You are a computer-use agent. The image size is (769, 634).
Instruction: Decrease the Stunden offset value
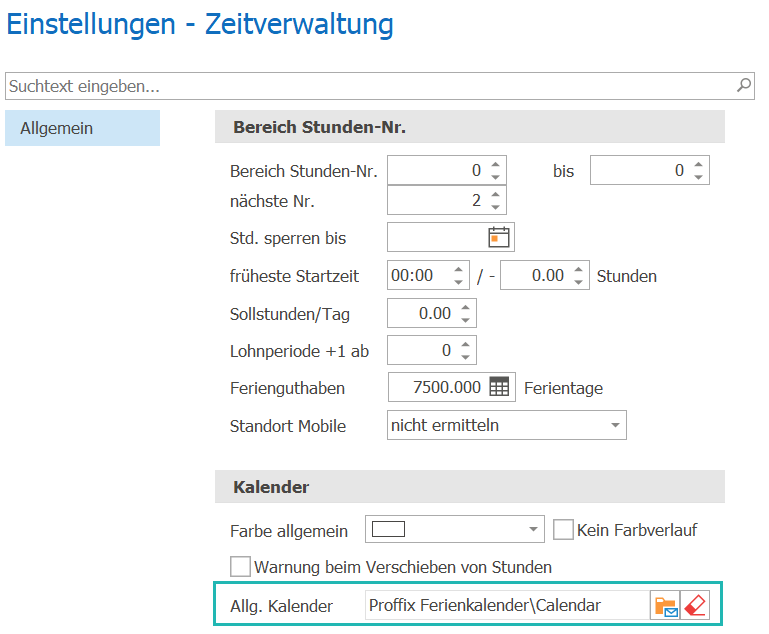(x=578, y=281)
